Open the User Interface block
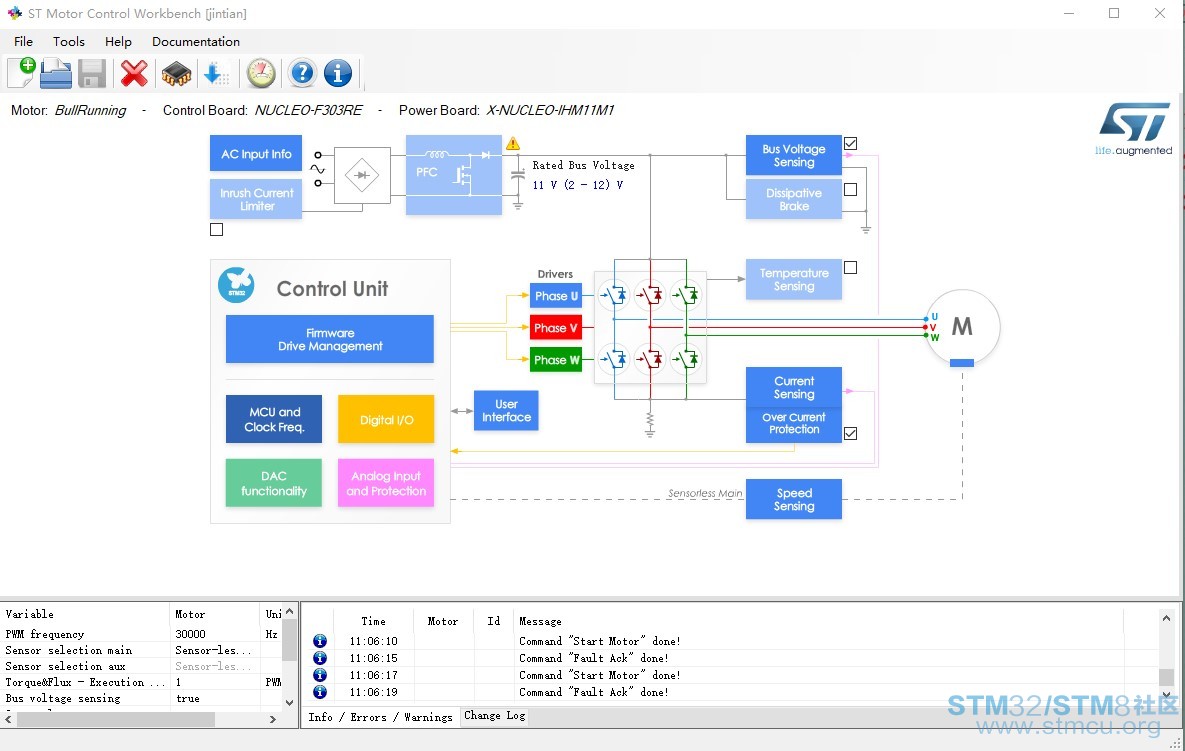The width and height of the screenshot is (1185, 751). click(506, 410)
